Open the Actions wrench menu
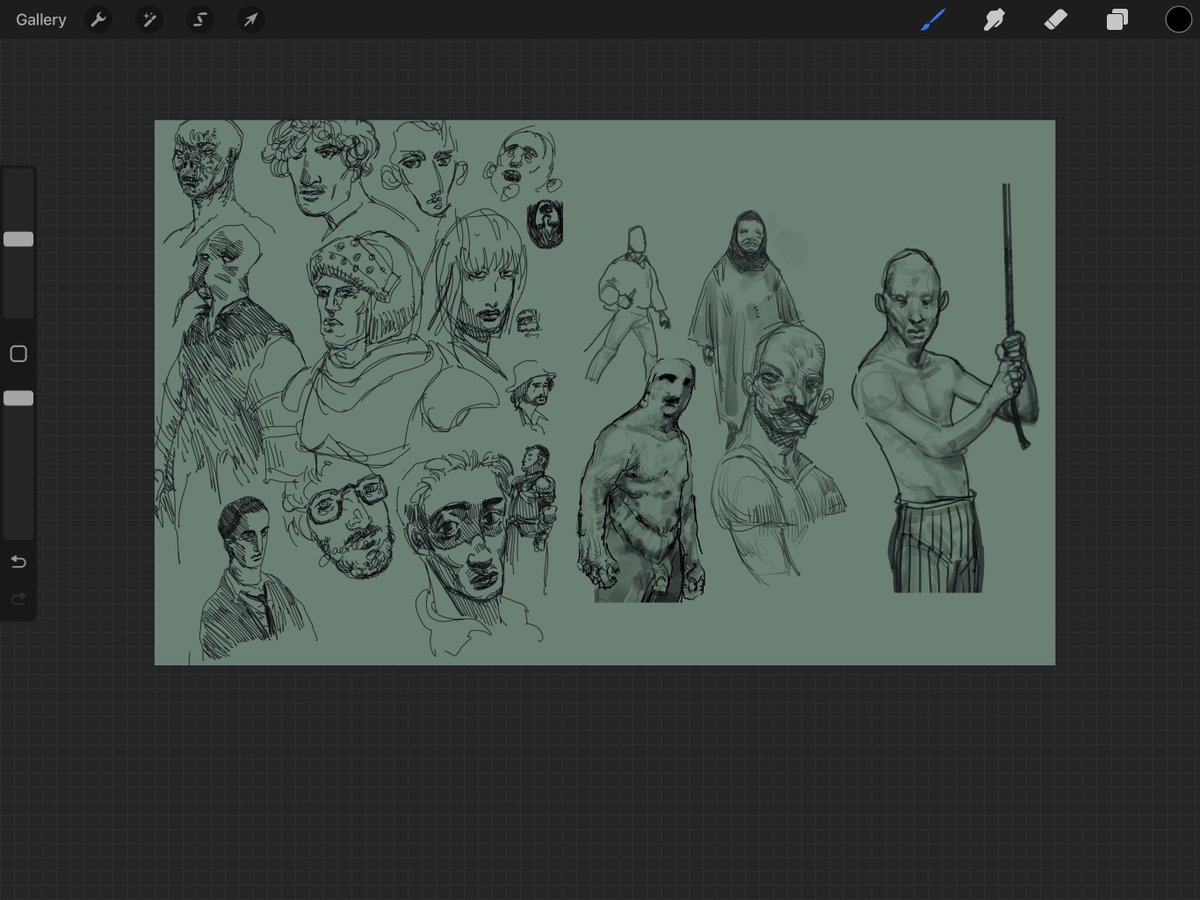Viewport: 1200px width, 900px height. [x=98, y=20]
